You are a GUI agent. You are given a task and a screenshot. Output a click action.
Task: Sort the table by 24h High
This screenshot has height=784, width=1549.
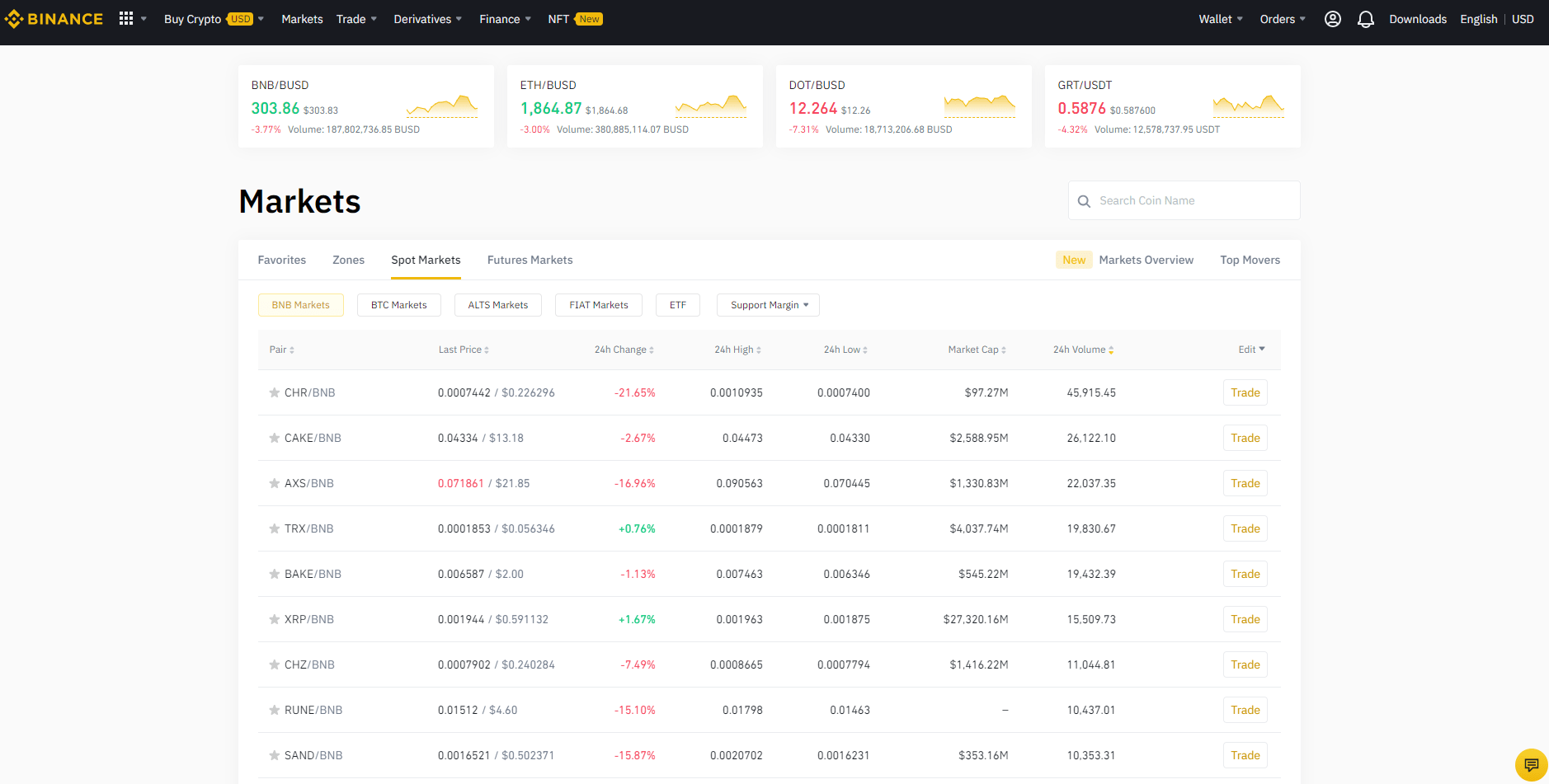pos(738,350)
